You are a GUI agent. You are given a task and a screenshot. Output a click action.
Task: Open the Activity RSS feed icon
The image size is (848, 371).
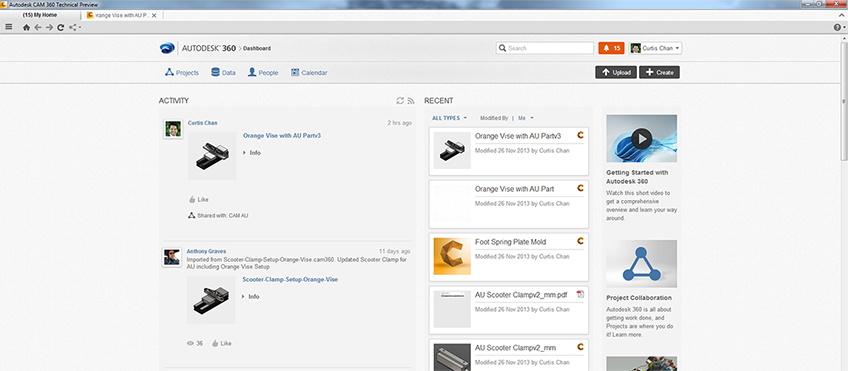click(x=411, y=101)
